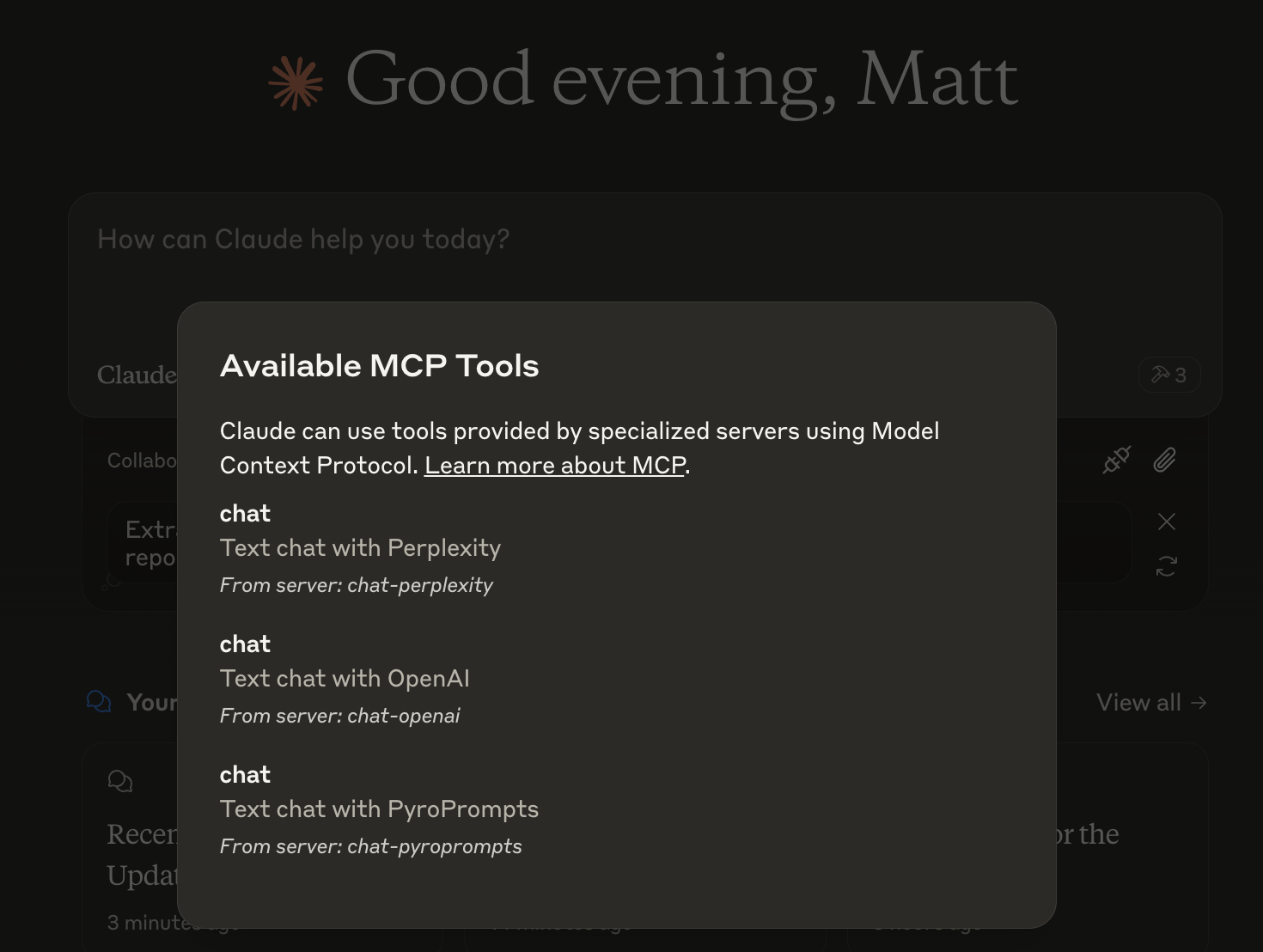Viewport: 1263px width, 952px height.
Task: Click the tool count badge showing 3
Action: pos(1181,375)
